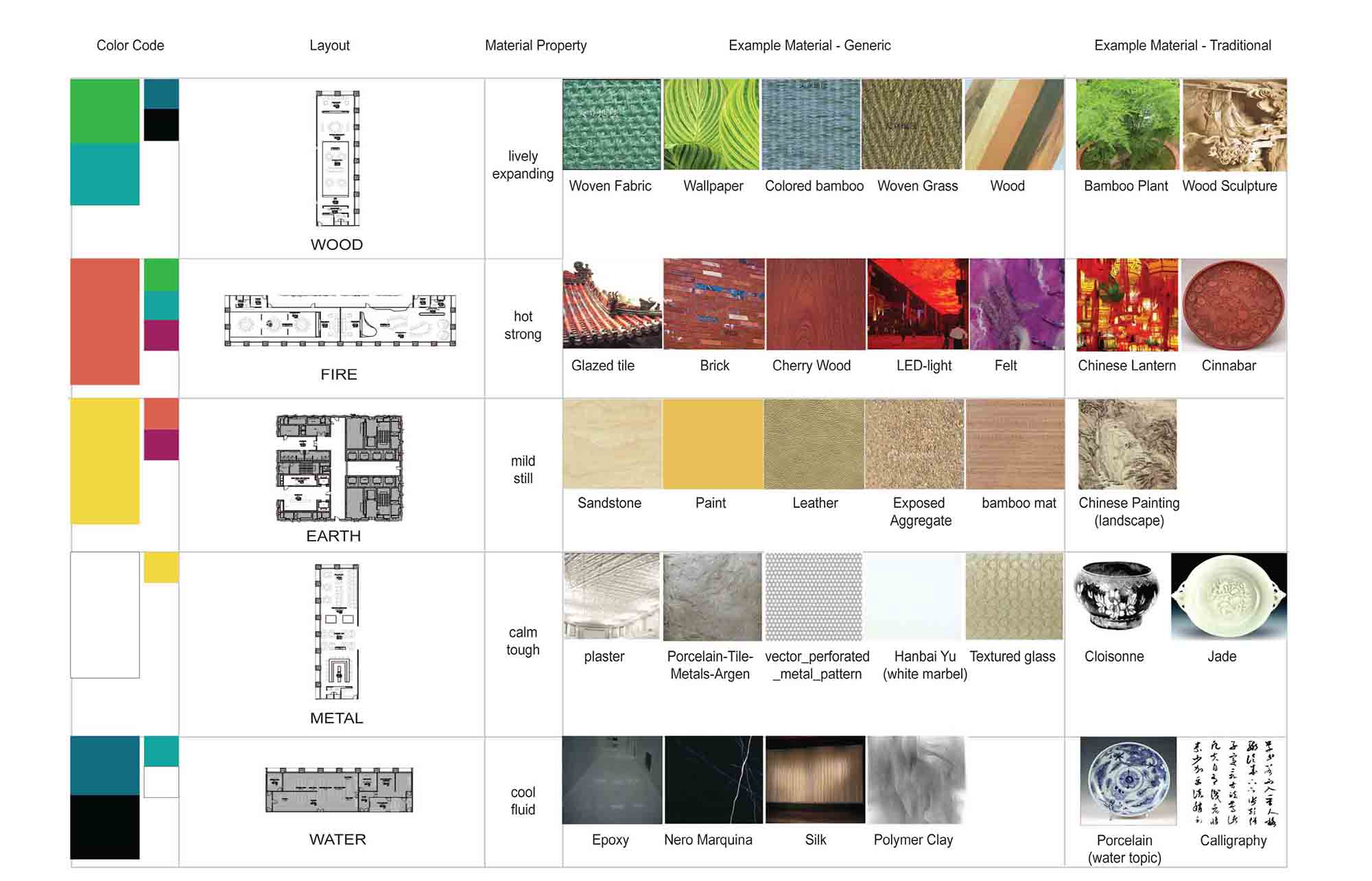Click the Chinese Lantern photo
This screenshot has height=881, width=1372.
(x=1127, y=305)
